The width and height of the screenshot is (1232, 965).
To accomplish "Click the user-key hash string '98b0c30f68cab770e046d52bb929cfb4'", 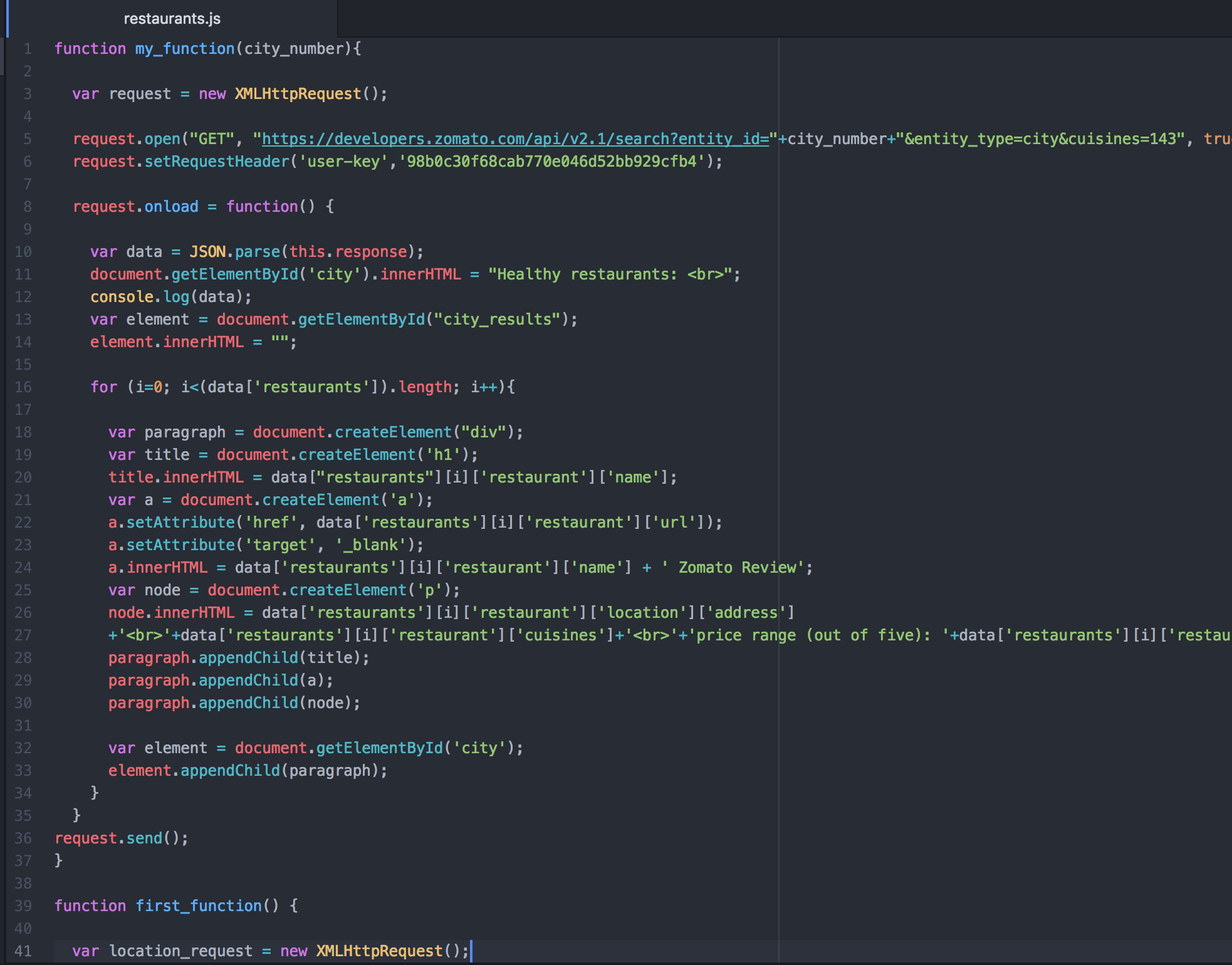I will coord(551,161).
